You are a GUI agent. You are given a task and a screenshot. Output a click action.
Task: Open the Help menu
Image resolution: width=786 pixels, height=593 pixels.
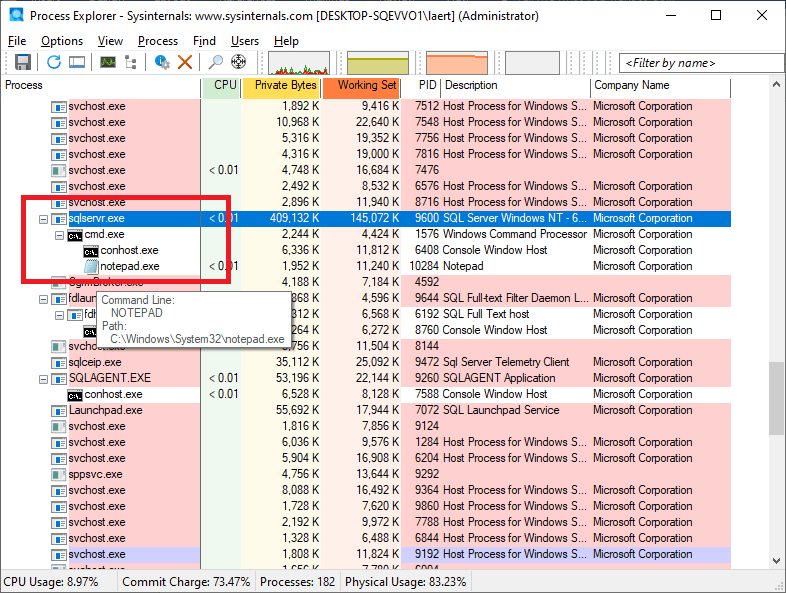(286, 41)
